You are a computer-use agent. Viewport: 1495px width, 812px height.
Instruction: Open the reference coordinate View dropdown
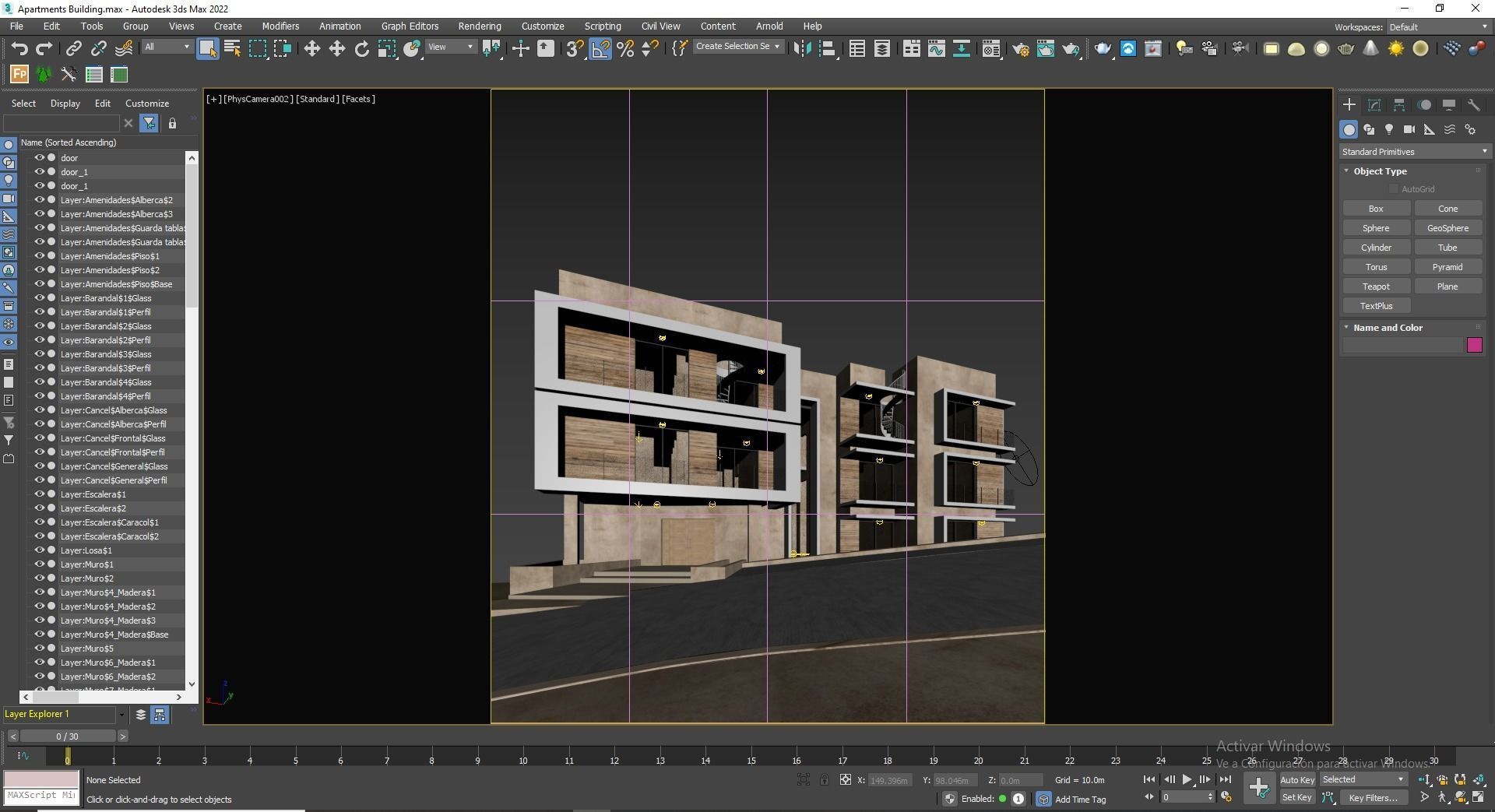(x=451, y=47)
